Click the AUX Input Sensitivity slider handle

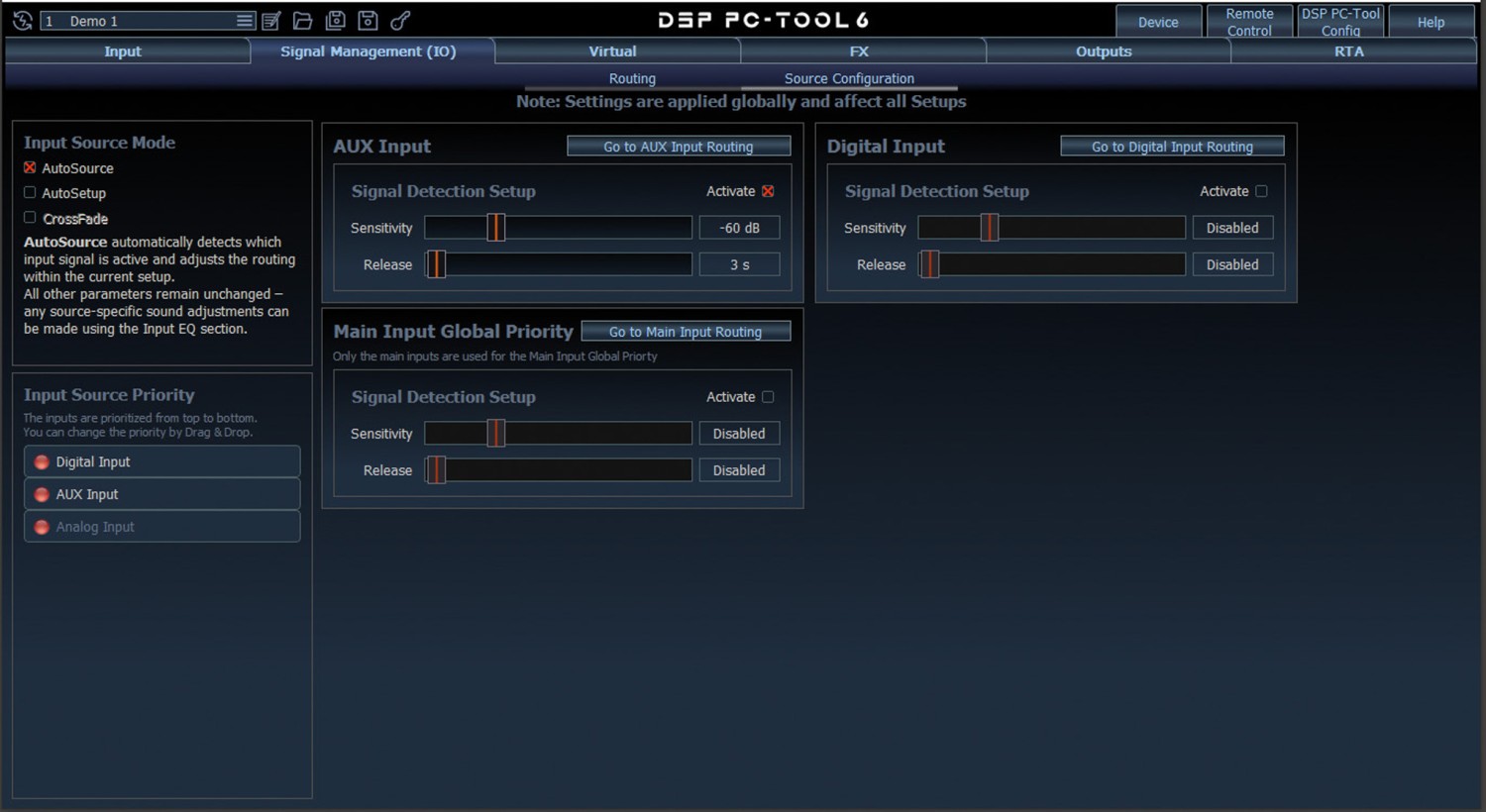coord(496,228)
